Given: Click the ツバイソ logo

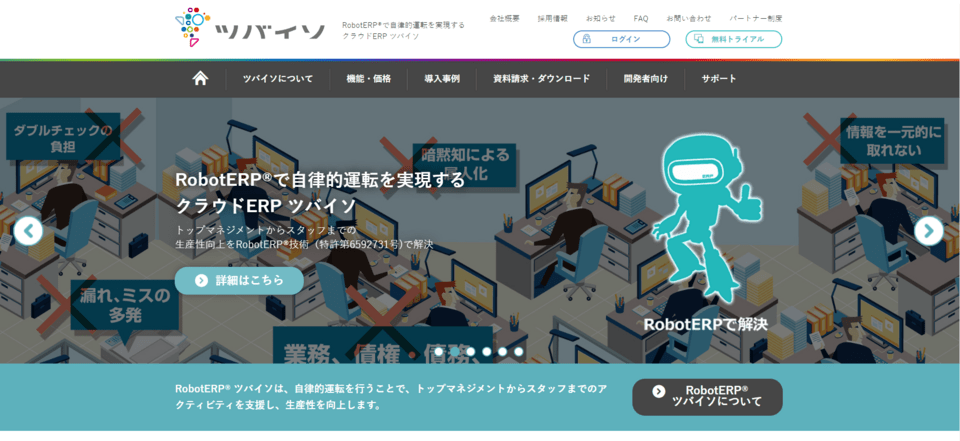Looking at the screenshot, I should point(250,28).
